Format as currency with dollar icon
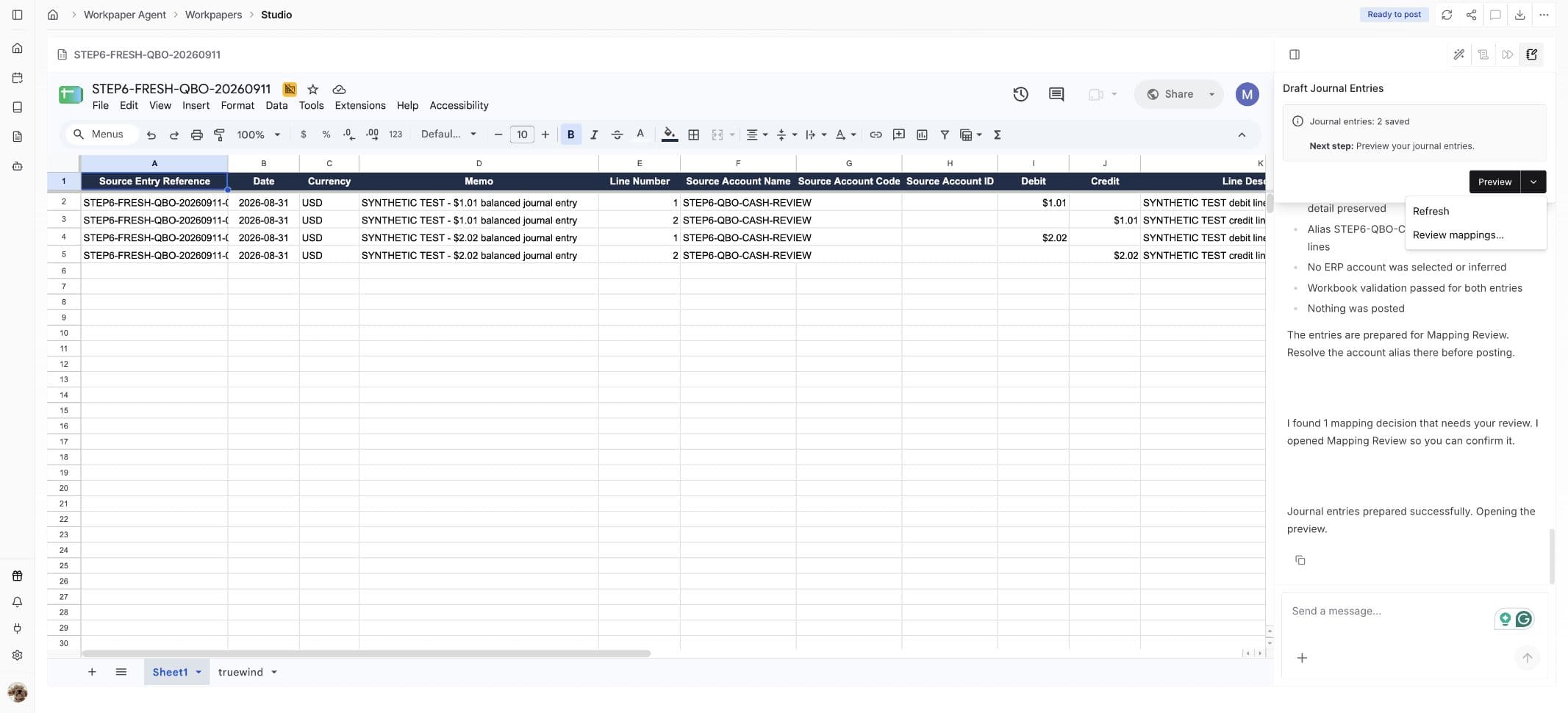The height and width of the screenshot is (713, 1568). (304, 135)
